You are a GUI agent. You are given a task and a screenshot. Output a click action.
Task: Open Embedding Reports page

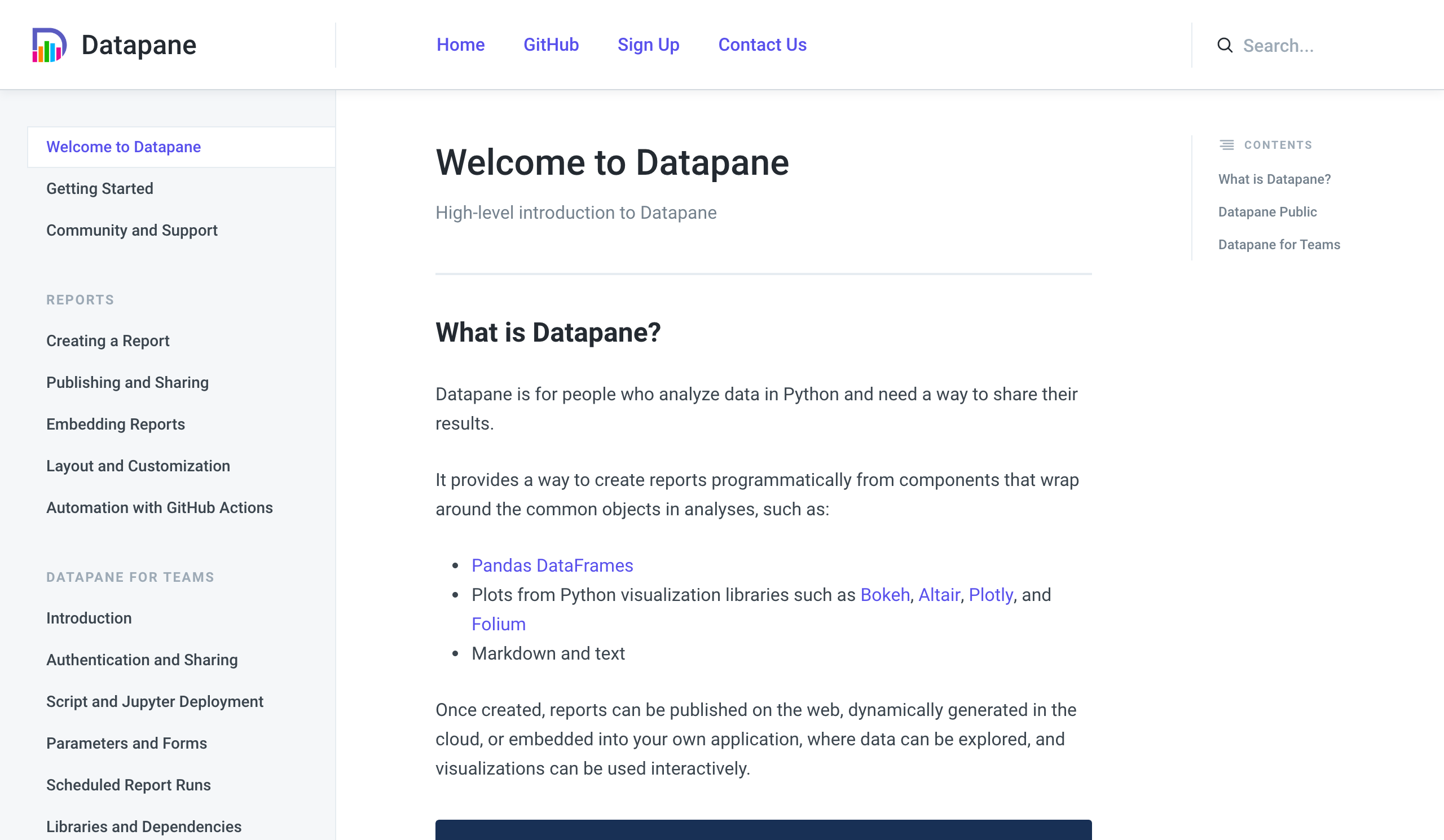115,425
